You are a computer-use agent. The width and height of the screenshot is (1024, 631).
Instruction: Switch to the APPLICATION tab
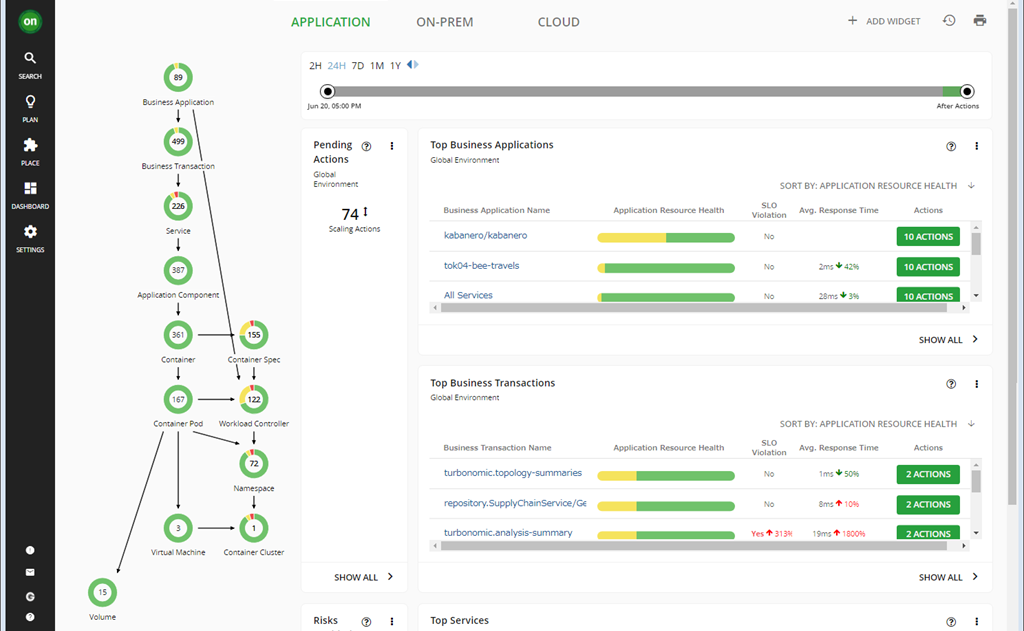click(330, 22)
